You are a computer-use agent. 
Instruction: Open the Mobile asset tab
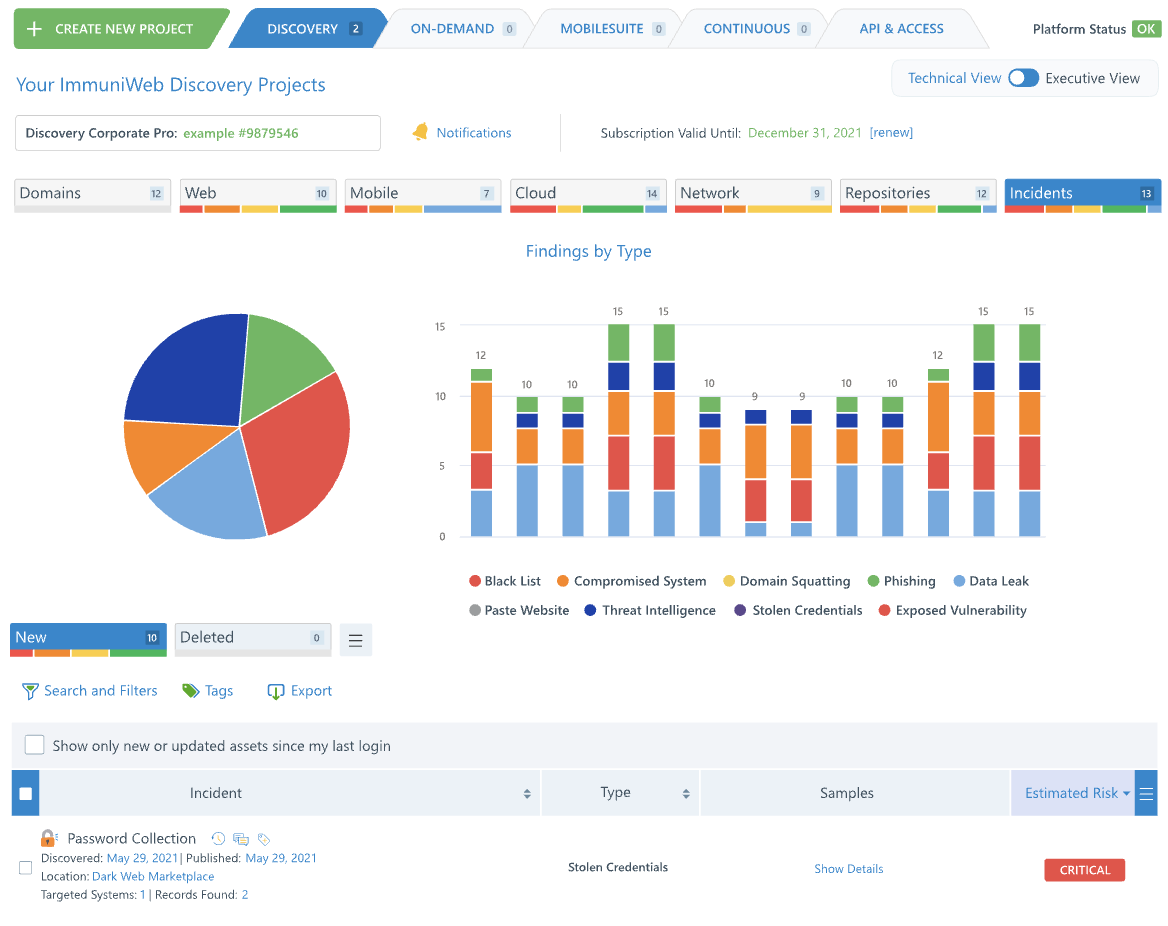423,195
